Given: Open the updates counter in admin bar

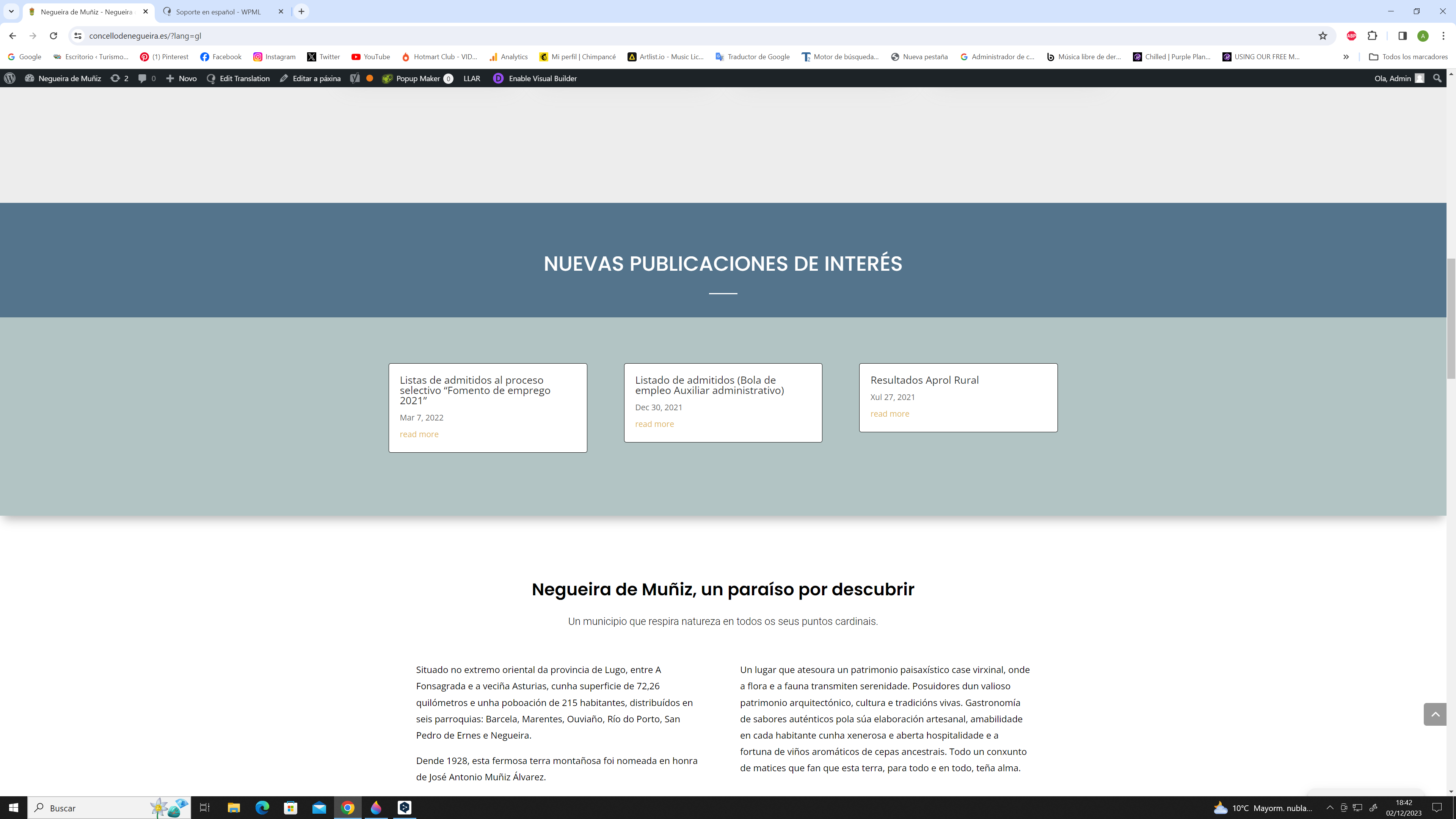Looking at the screenshot, I should [x=119, y=78].
